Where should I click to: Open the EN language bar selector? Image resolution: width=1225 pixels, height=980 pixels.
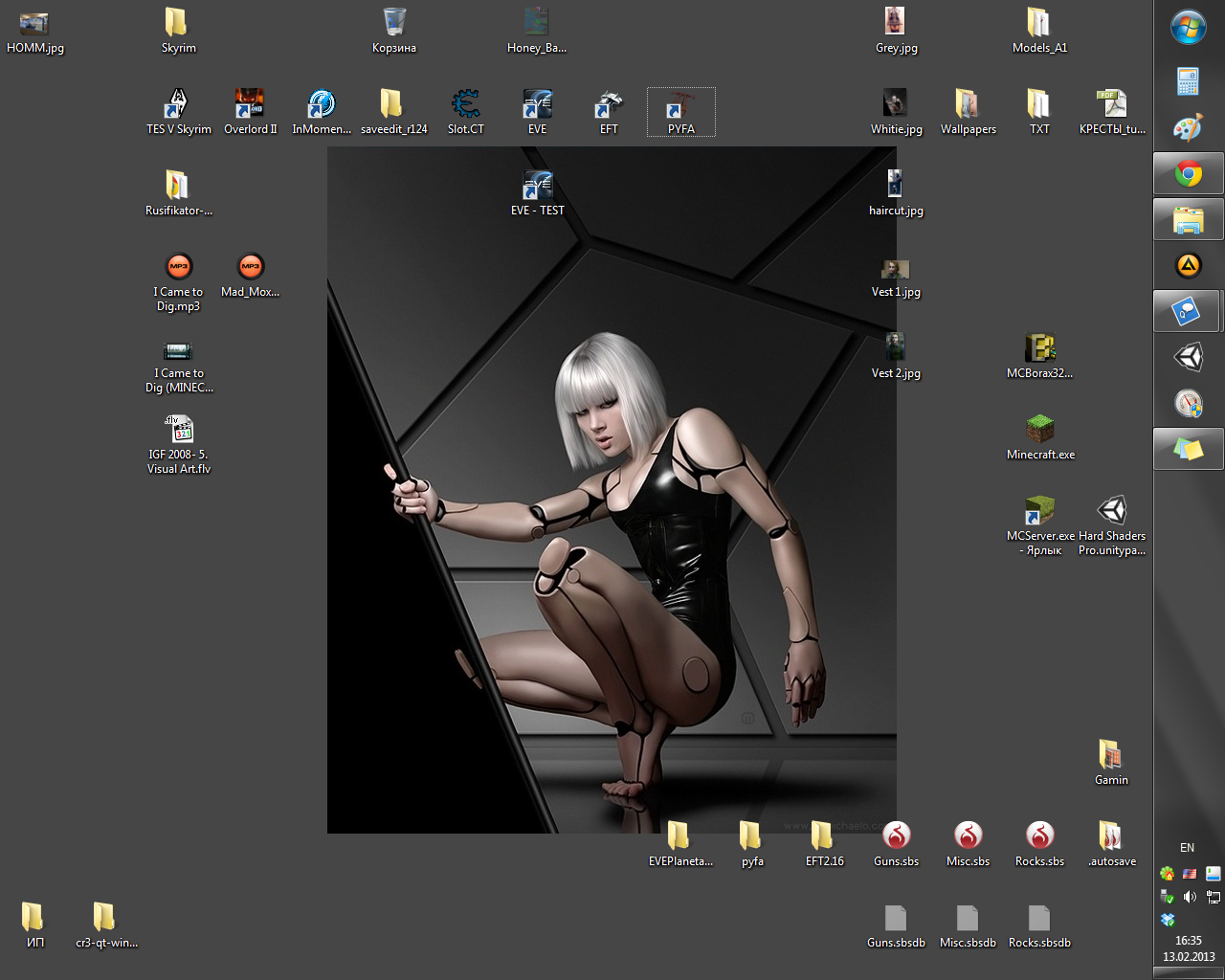tap(1187, 848)
